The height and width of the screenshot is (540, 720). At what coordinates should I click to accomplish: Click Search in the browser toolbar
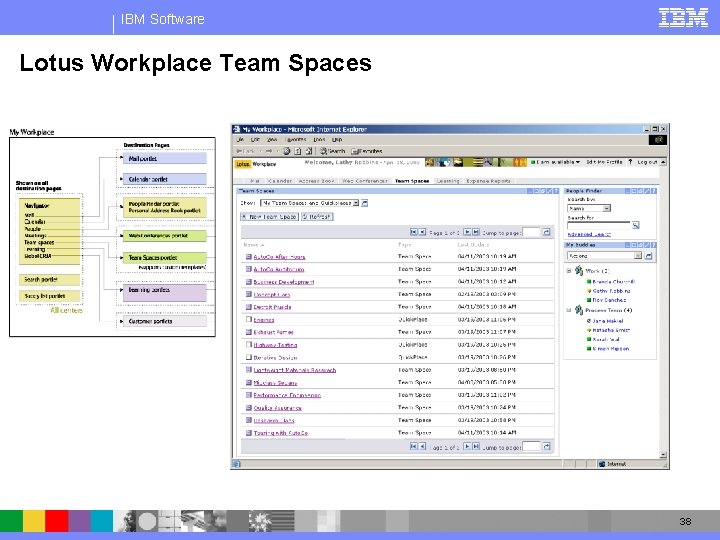[332, 151]
